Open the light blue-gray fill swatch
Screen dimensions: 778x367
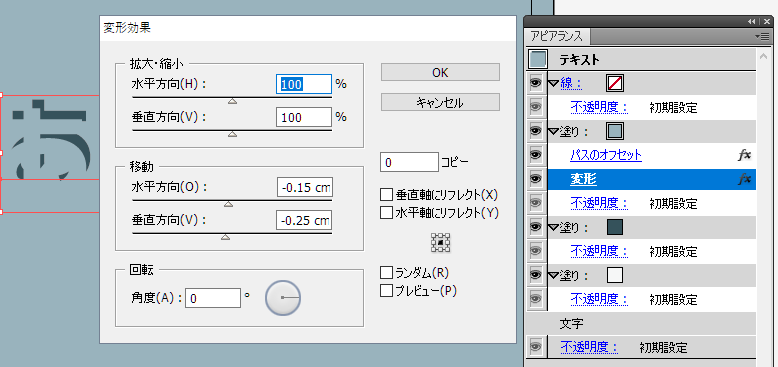[615, 131]
